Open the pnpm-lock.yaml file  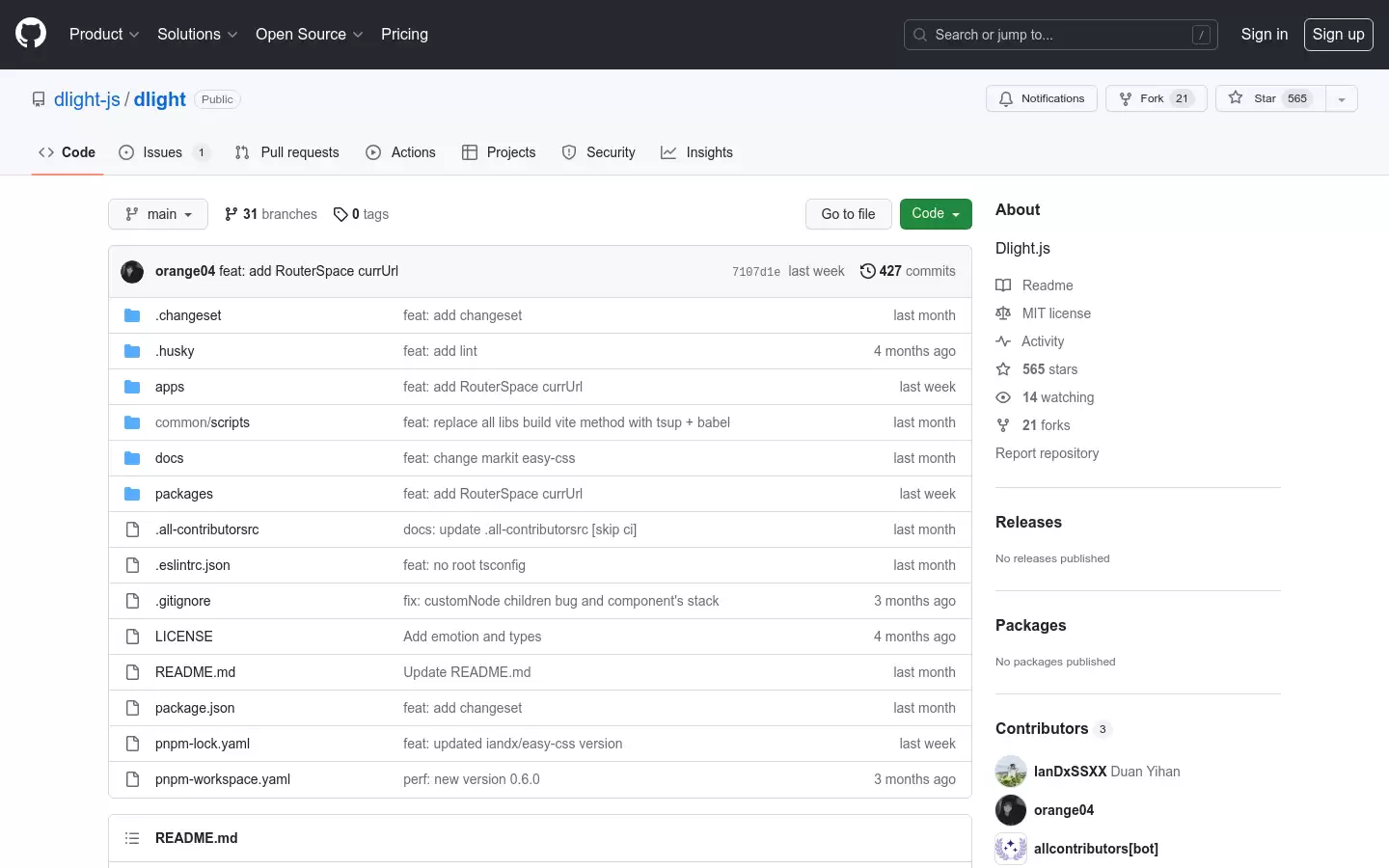pyautogui.click(x=203, y=744)
